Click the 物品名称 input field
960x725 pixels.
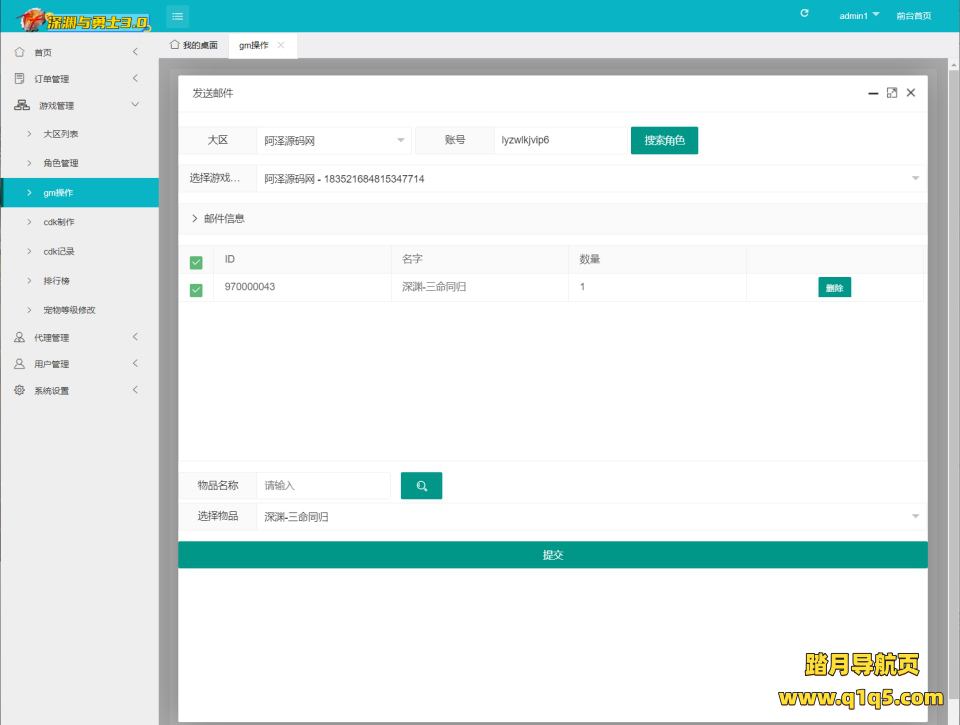click(x=323, y=486)
